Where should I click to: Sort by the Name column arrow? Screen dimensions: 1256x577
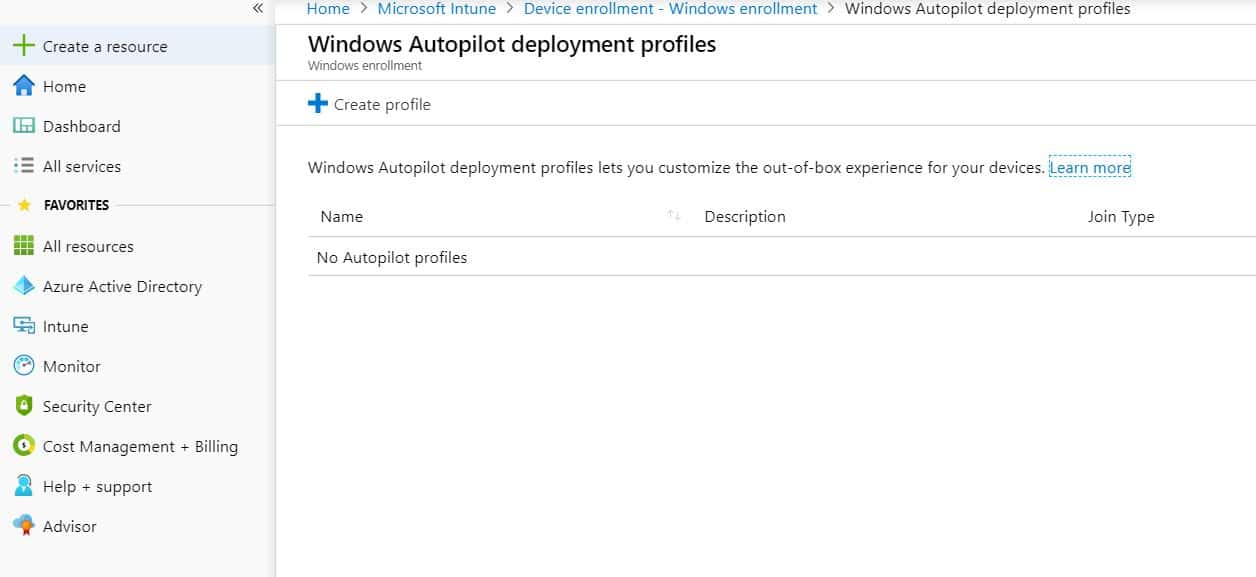[x=673, y=215]
